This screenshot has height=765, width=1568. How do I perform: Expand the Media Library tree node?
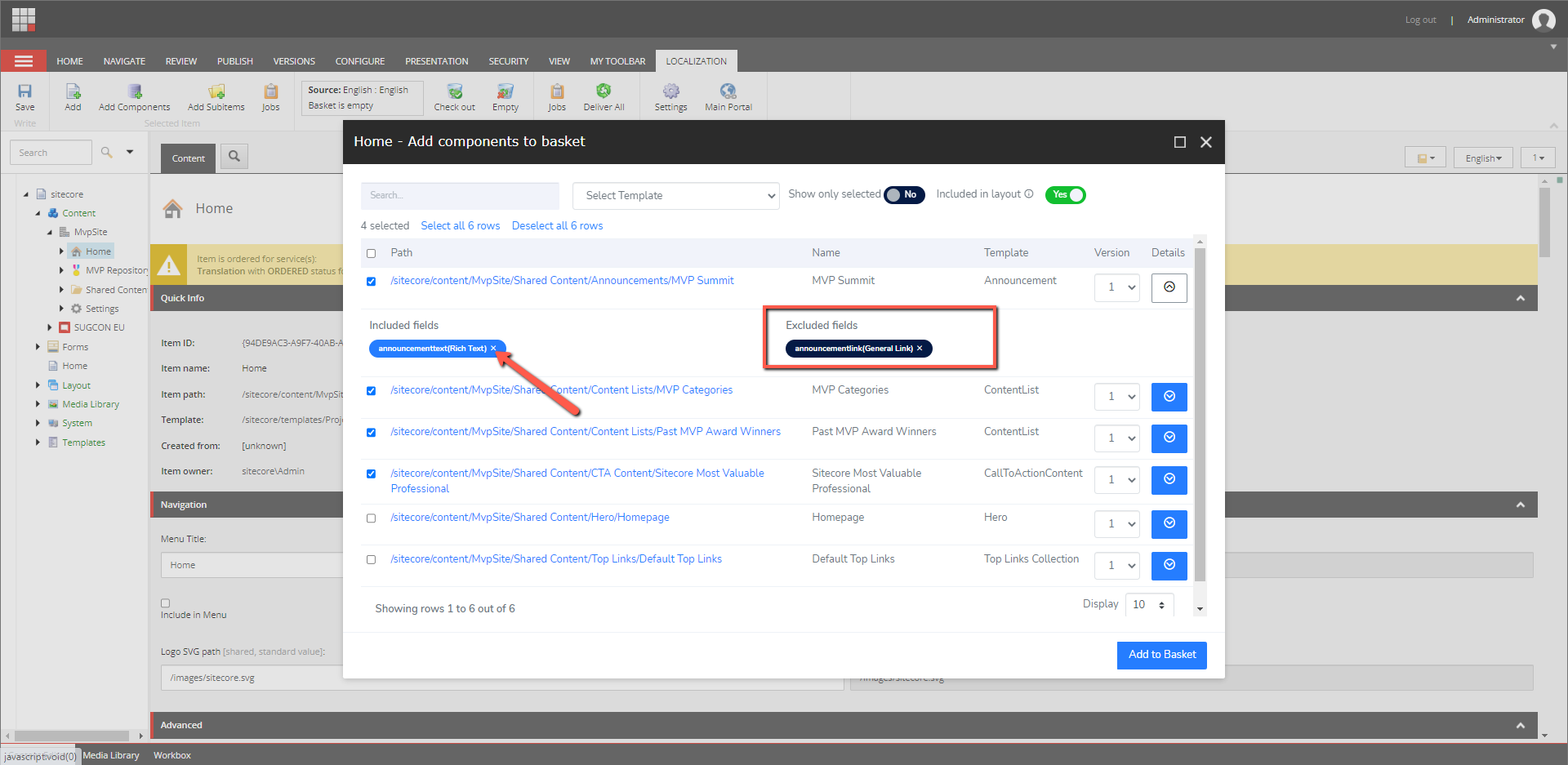coord(38,404)
